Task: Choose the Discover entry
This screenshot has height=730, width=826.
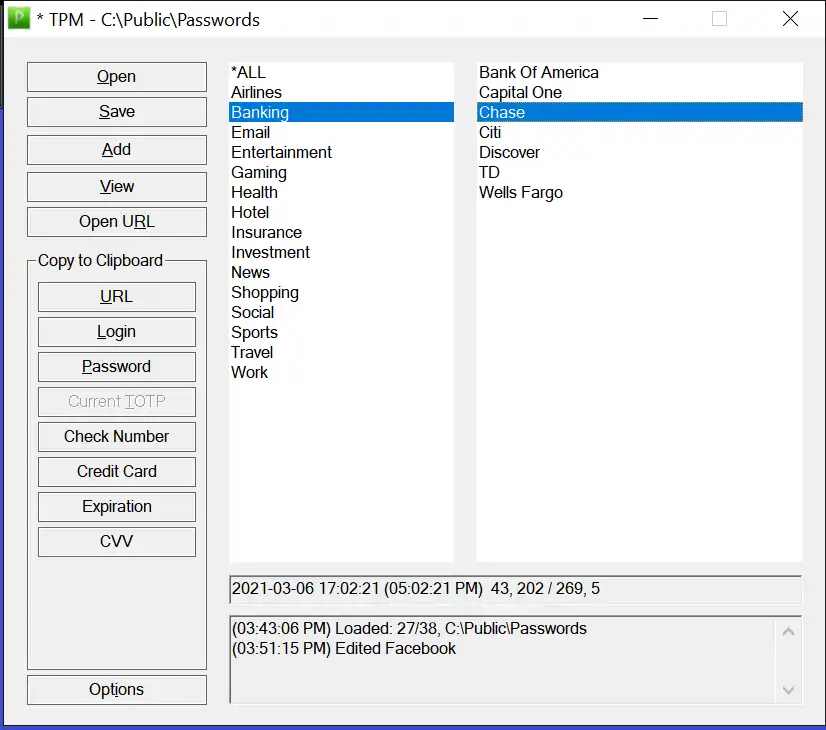Action: click(x=640, y=152)
